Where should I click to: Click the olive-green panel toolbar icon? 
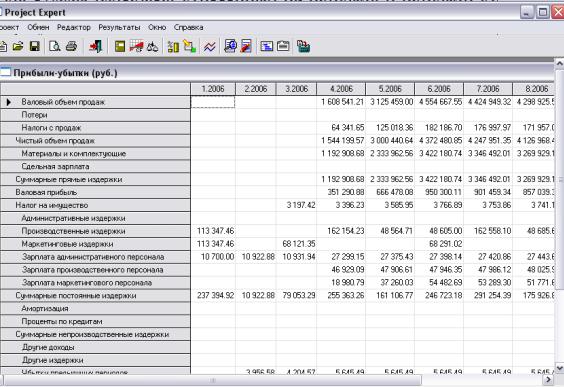120,46
